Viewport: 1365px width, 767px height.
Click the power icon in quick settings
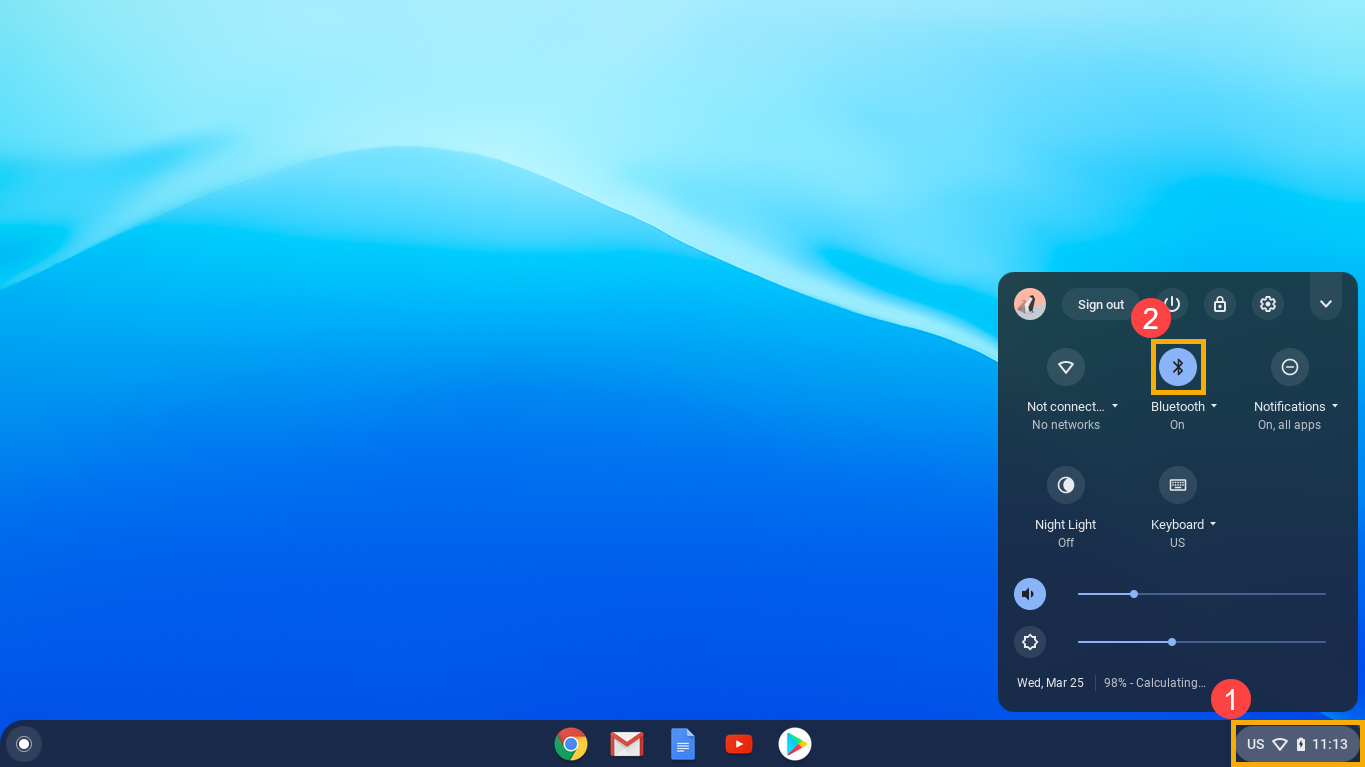(x=1170, y=304)
